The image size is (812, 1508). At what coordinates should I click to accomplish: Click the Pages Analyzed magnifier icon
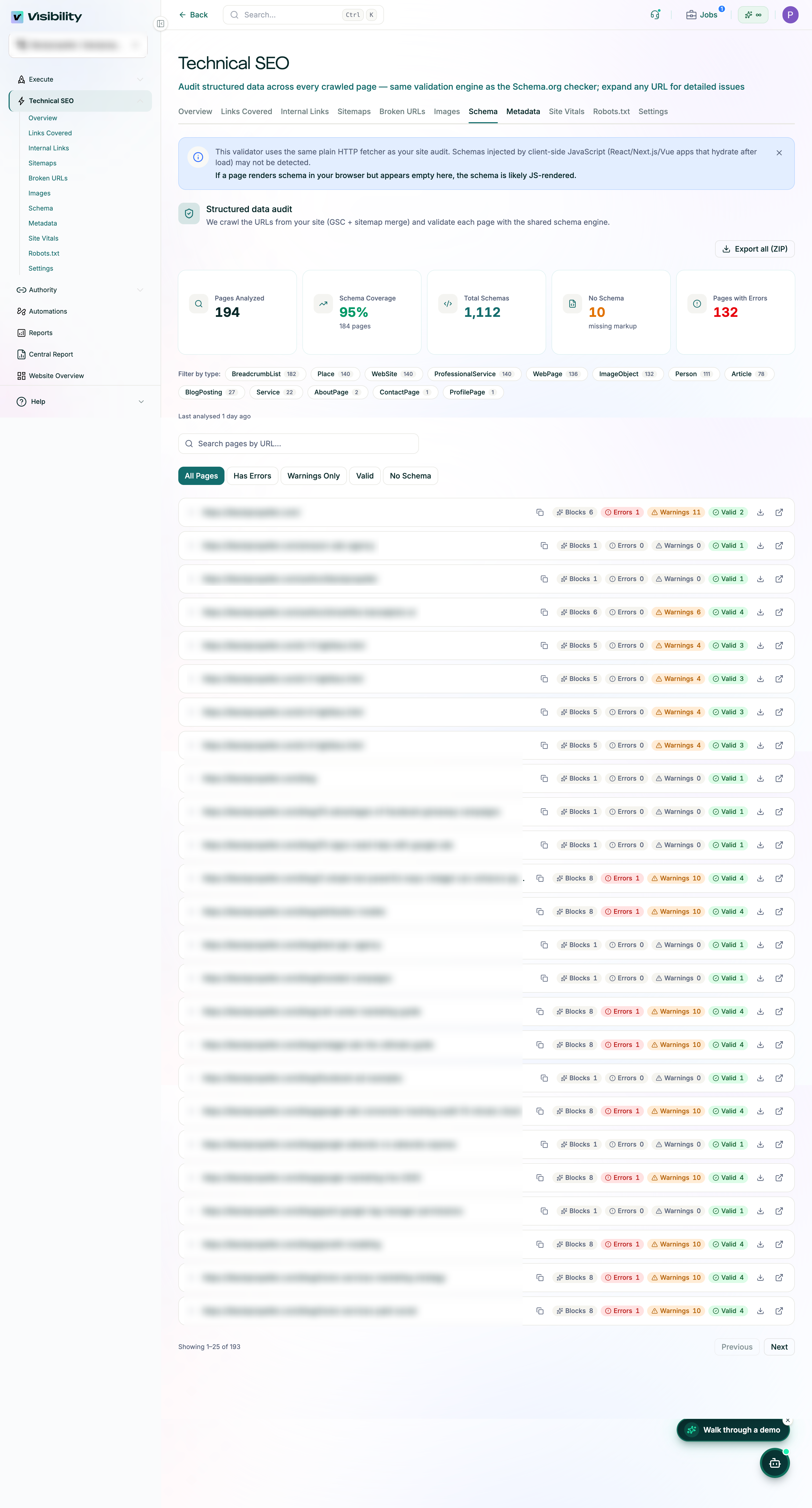click(198, 304)
